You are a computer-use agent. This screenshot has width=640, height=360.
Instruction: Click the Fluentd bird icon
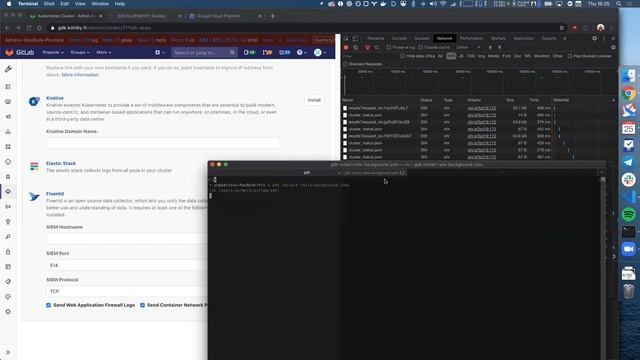tap(34, 197)
